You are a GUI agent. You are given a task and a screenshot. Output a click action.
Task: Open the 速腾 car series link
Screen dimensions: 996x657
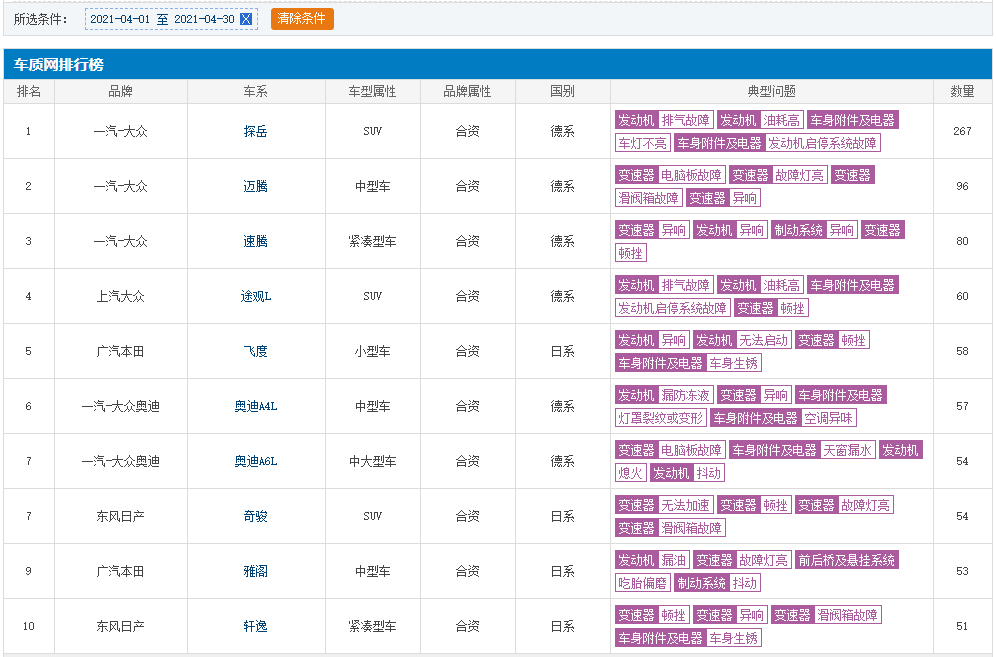(x=255, y=241)
